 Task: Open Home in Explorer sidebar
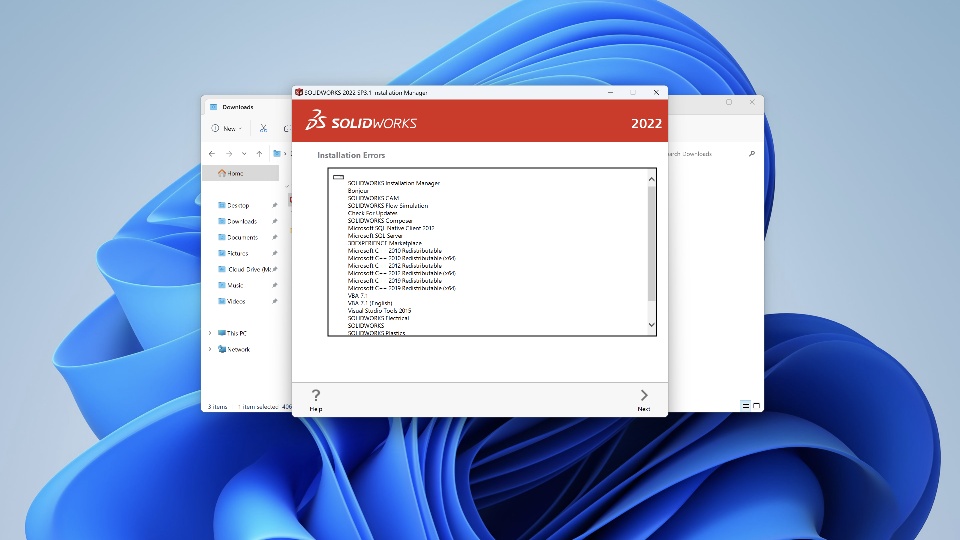[241, 173]
